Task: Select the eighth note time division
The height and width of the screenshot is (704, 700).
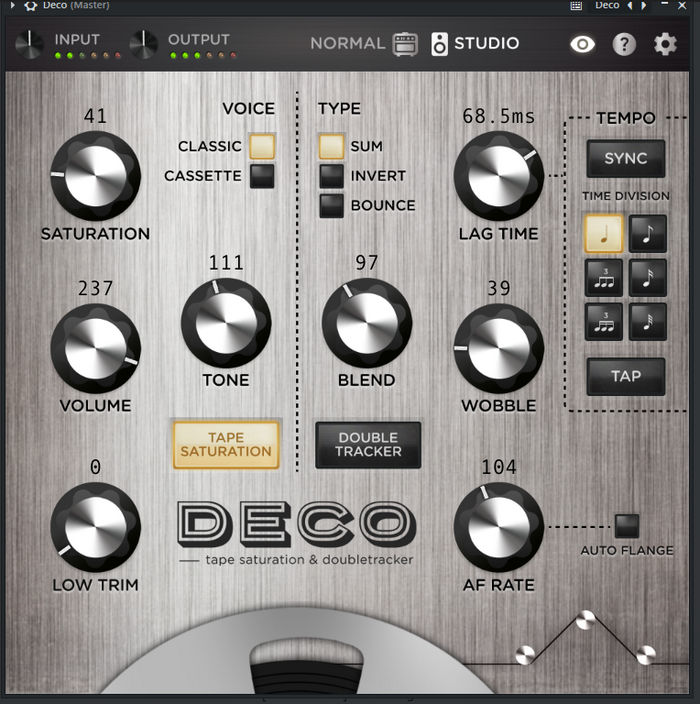Action: [647, 233]
